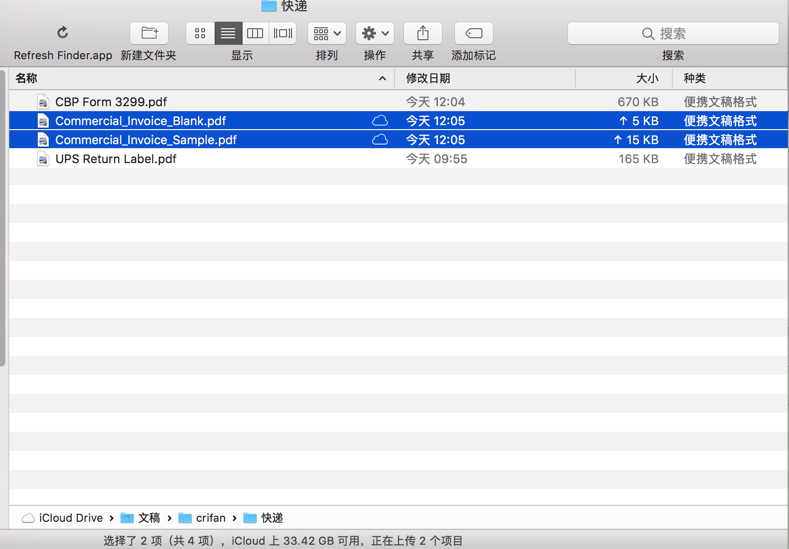Click the PDF icon of Commercial_Invoice_Blank.pdf
The image size is (789, 549).
(x=43, y=121)
